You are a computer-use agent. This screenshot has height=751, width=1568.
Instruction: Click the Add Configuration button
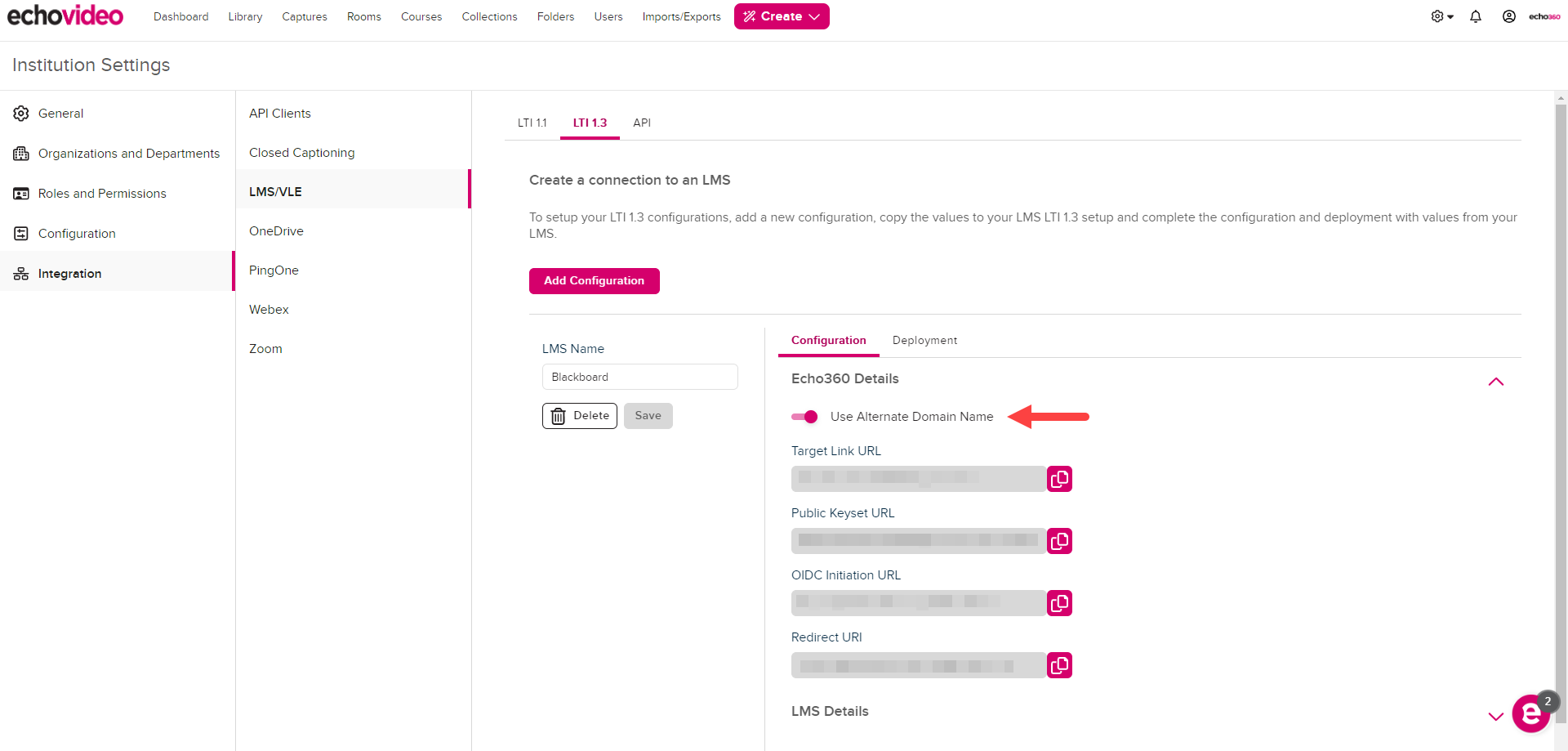[594, 281]
